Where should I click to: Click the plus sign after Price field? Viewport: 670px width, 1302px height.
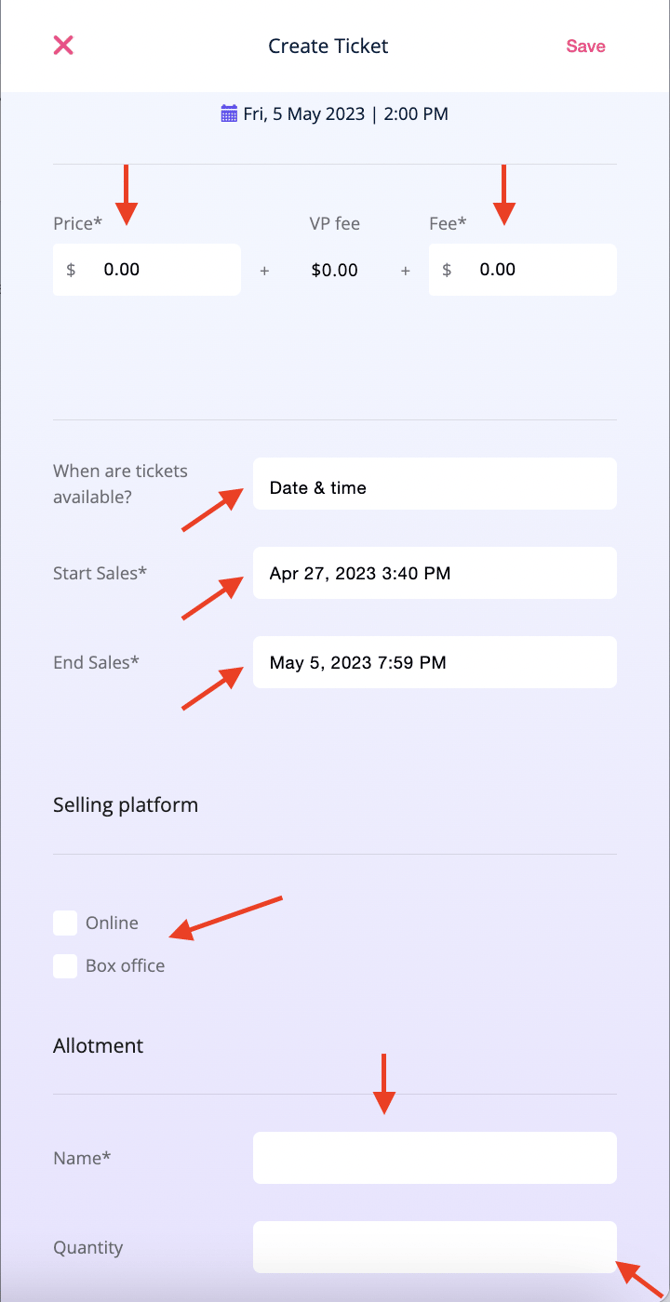coord(265,270)
